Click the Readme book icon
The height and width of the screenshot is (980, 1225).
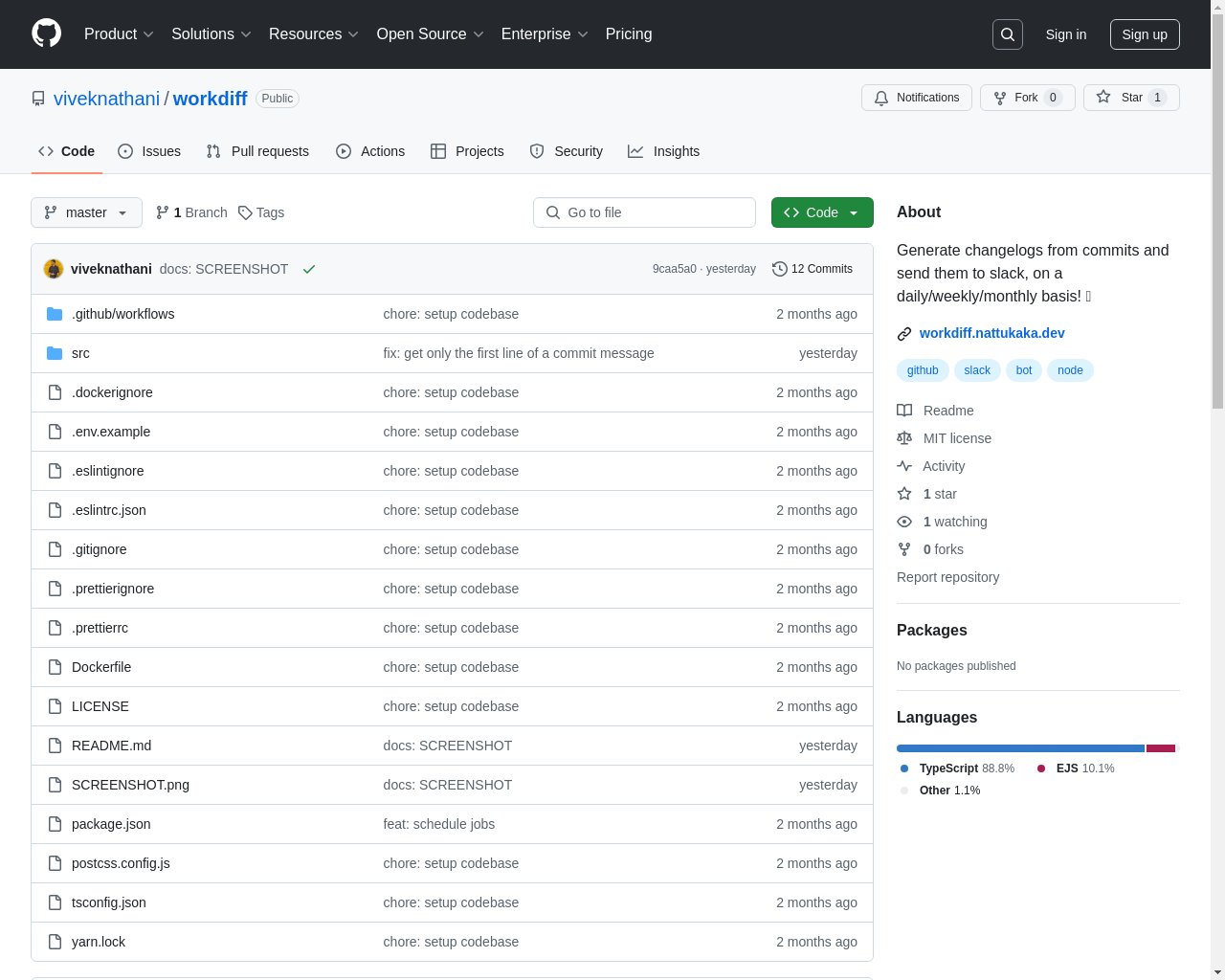[x=904, y=411]
